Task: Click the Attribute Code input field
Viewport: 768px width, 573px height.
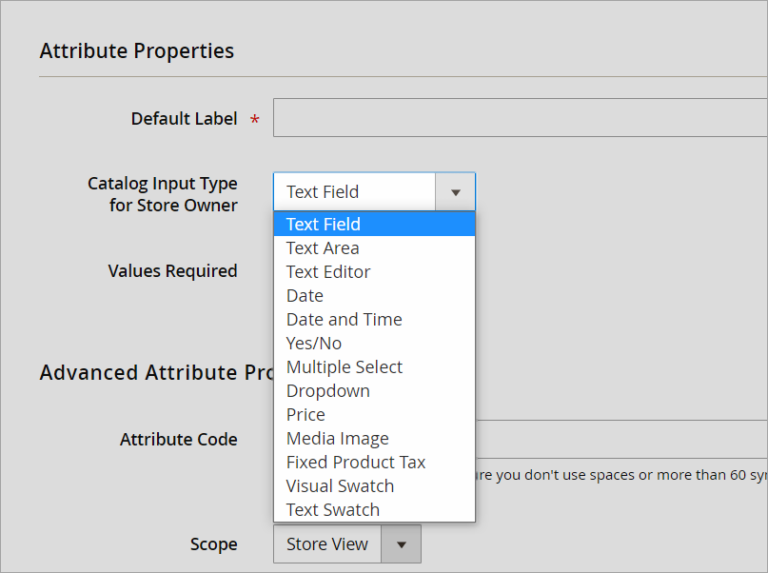Action: (x=620, y=439)
